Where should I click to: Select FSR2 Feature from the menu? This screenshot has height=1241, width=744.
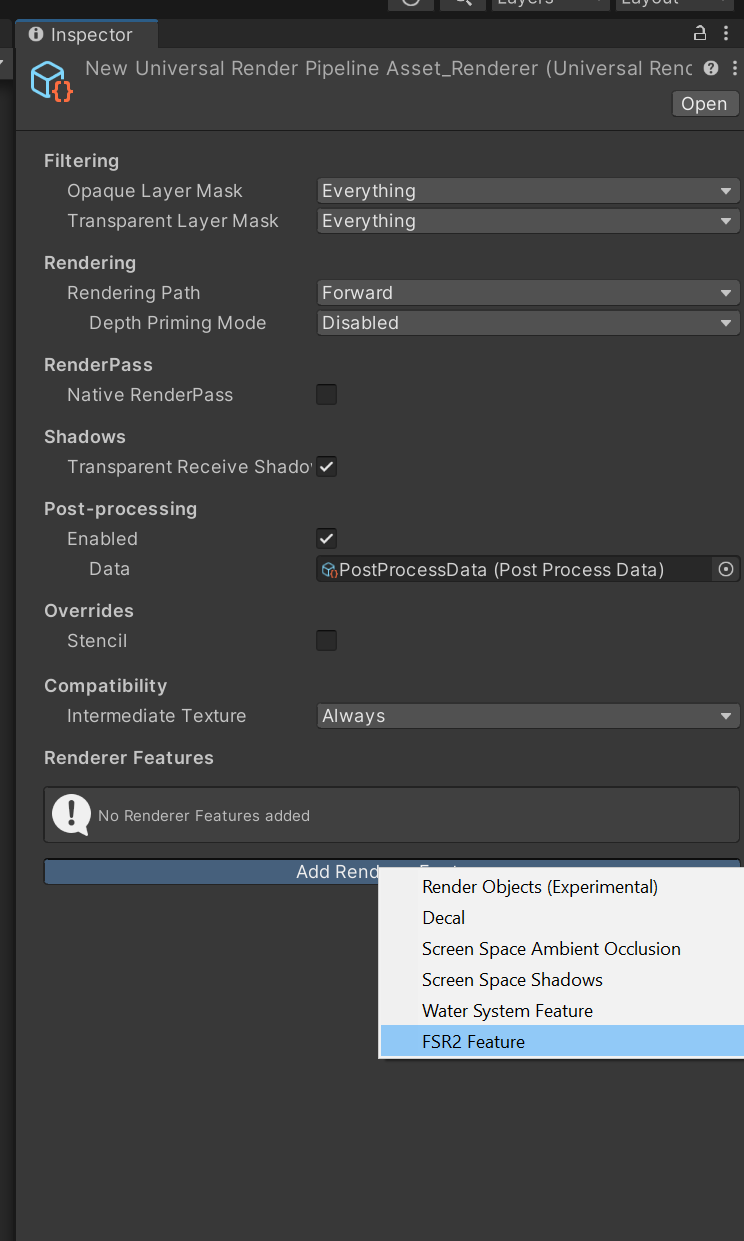click(x=473, y=1042)
